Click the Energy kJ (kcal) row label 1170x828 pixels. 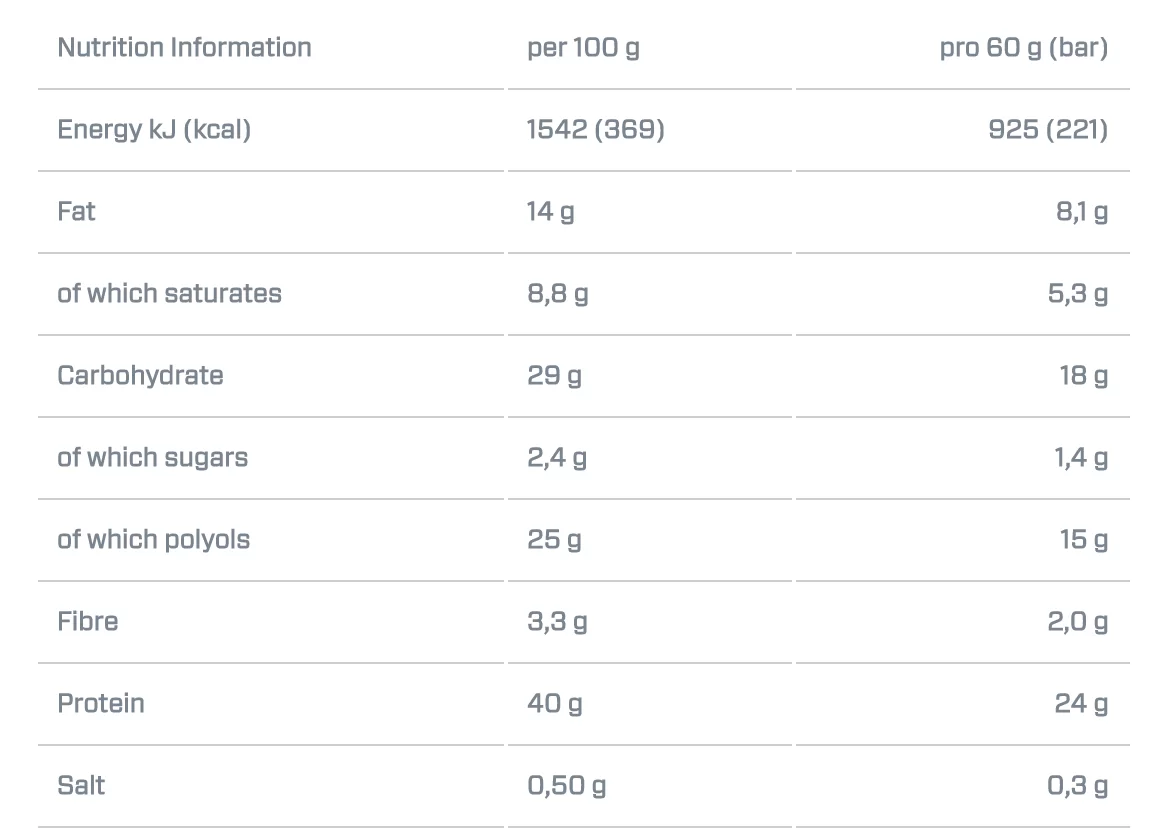[154, 130]
